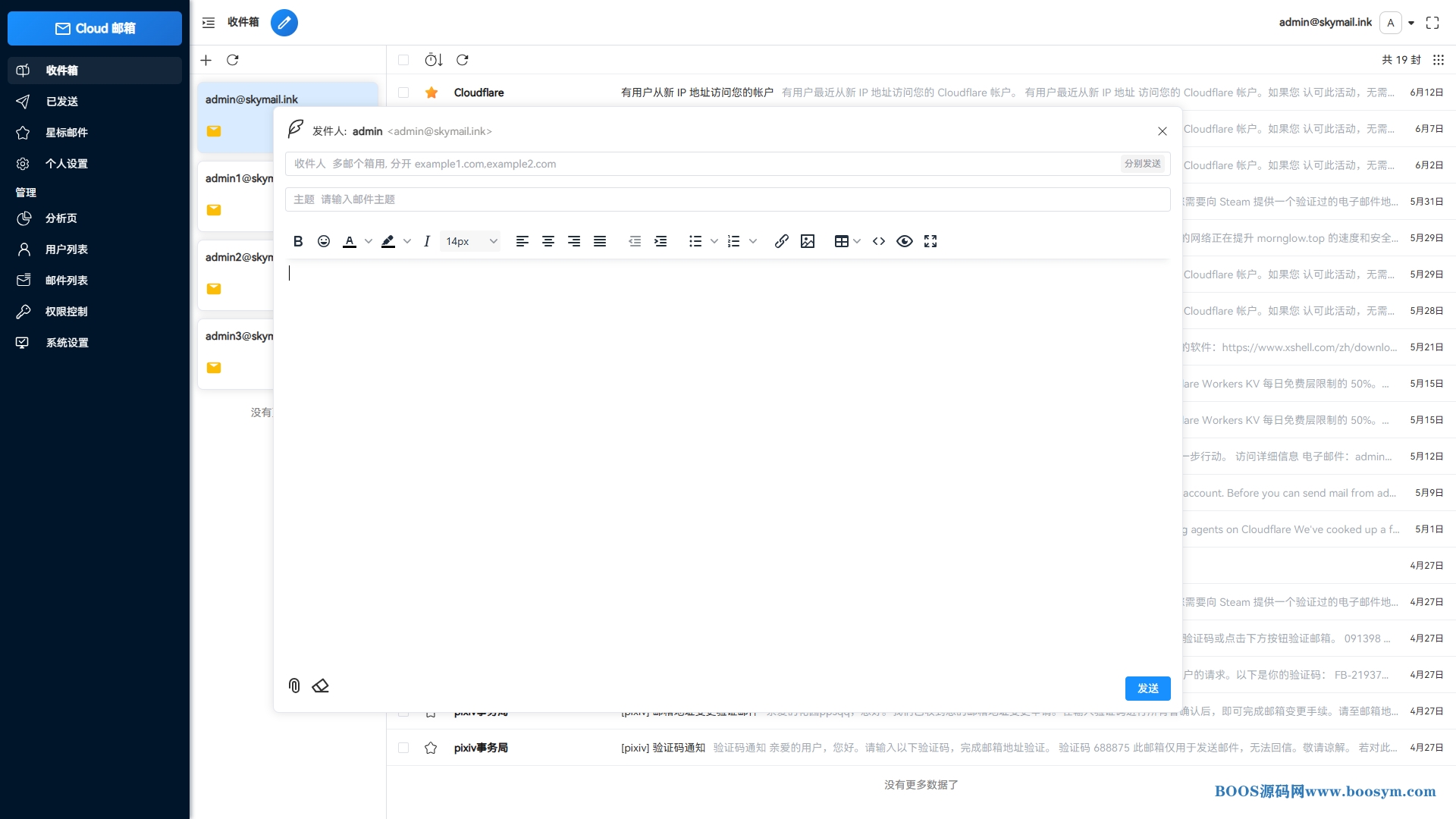The width and height of the screenshot is (1456, 819).
Task: Click the 分别发送 send separately button
Action: pyautogui.click(x=1142, y=164)
